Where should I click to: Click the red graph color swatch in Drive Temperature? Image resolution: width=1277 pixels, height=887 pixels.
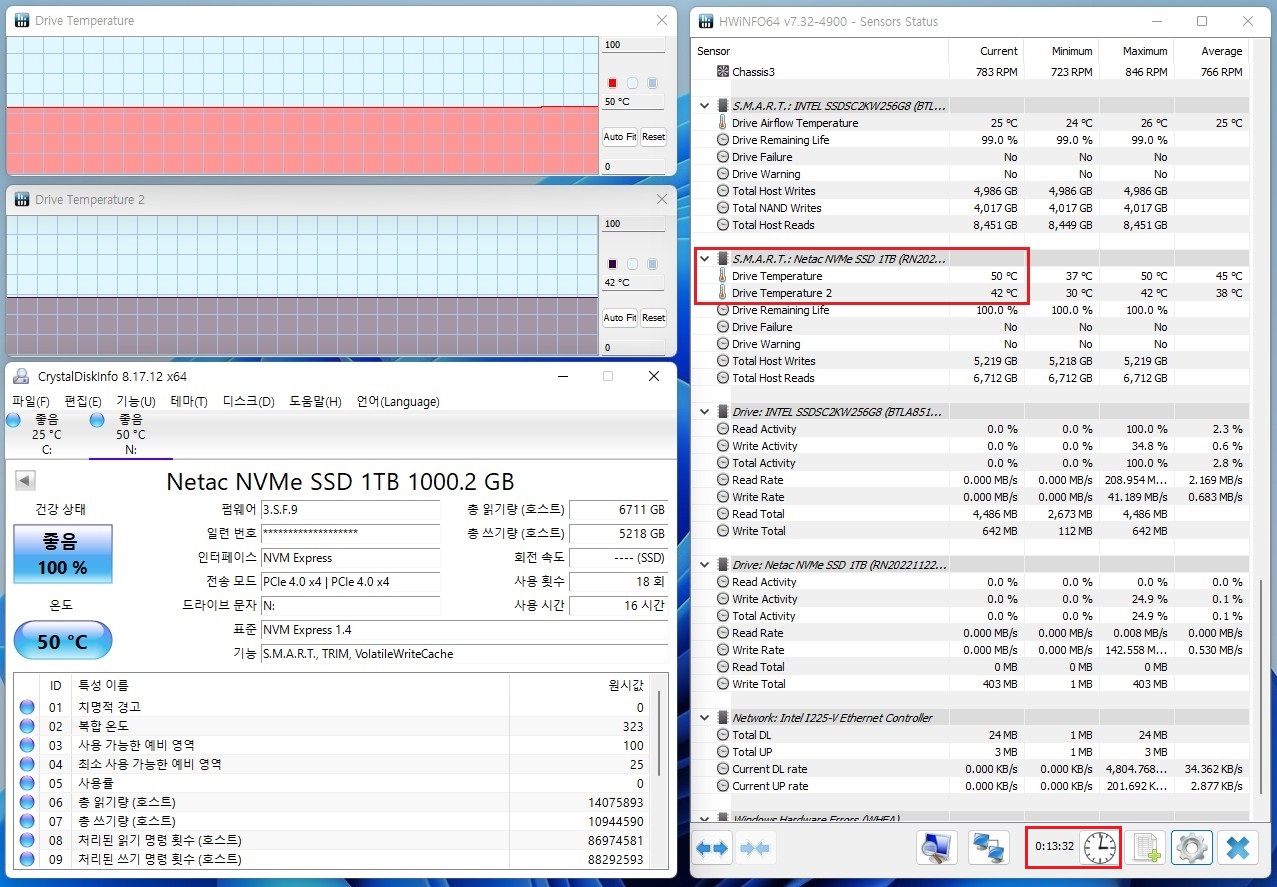(x=613, y=83)
